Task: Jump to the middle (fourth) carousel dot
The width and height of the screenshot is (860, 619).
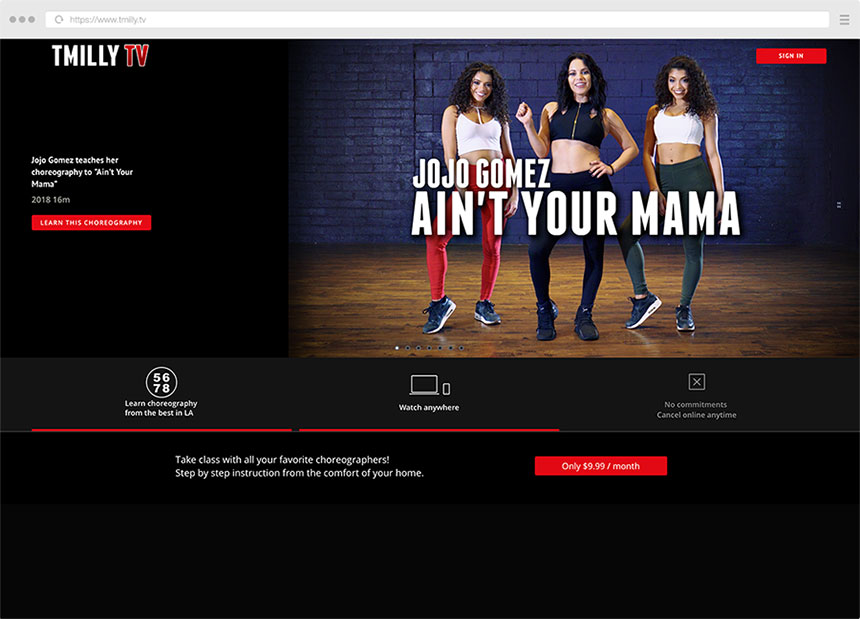Action: [430, 348]
